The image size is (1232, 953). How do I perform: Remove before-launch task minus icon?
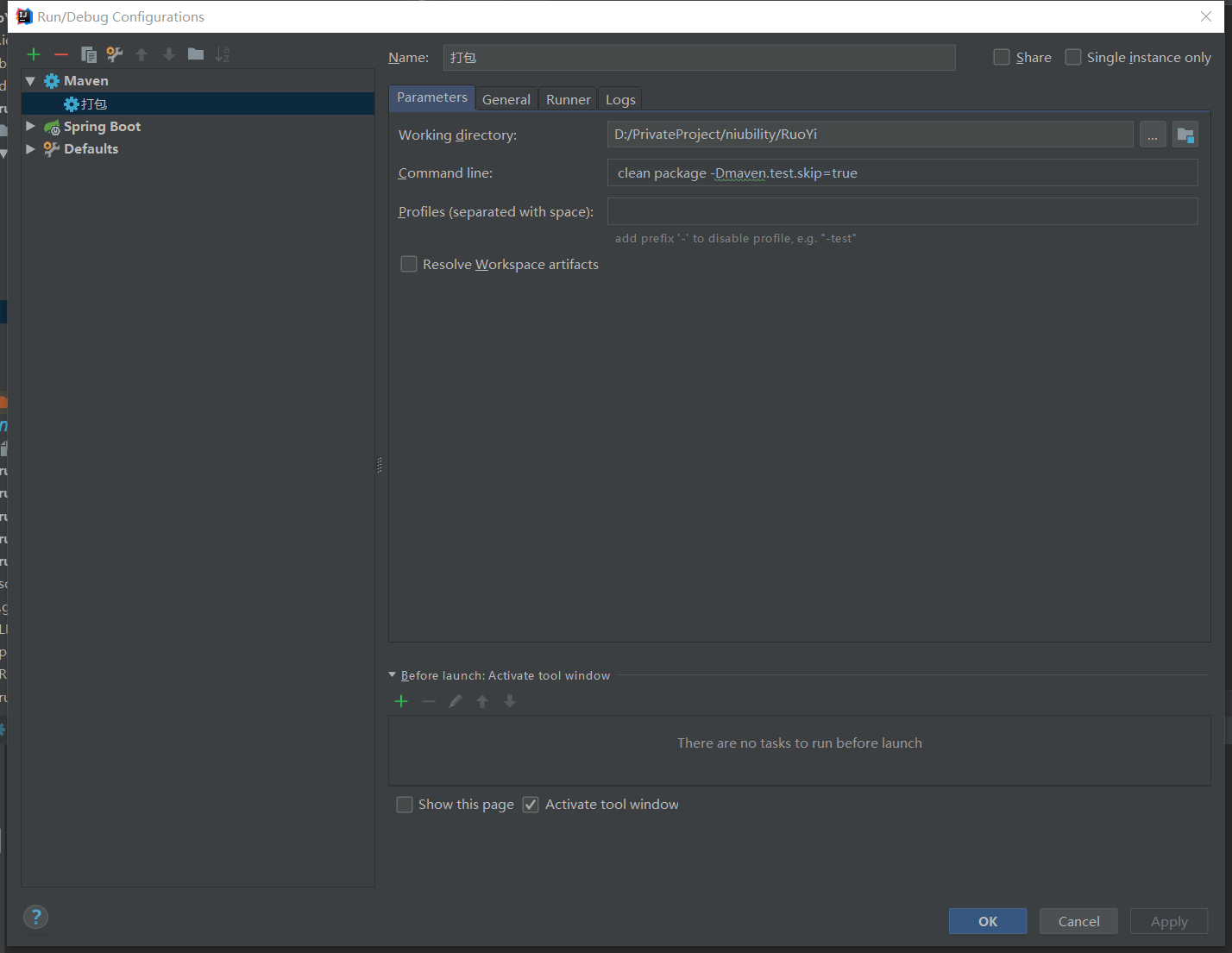point(429,701)
